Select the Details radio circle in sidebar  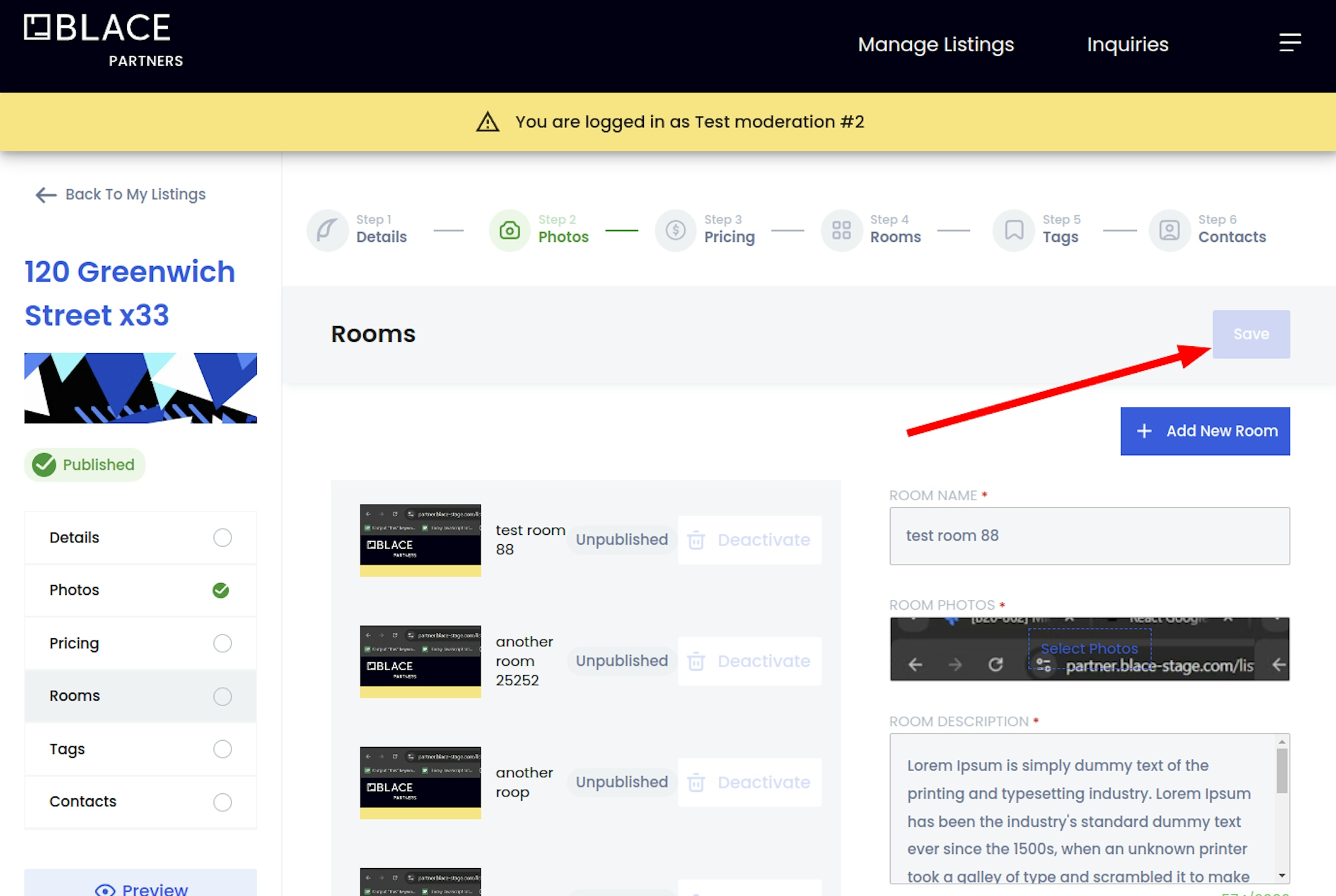pyautogui.click(x=222, y=537)
